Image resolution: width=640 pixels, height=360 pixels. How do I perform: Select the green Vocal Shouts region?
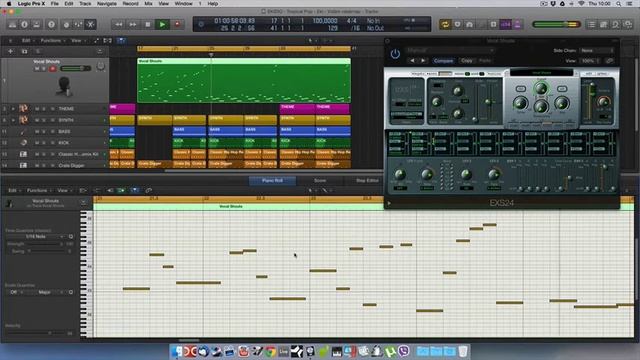click(244, 80)
